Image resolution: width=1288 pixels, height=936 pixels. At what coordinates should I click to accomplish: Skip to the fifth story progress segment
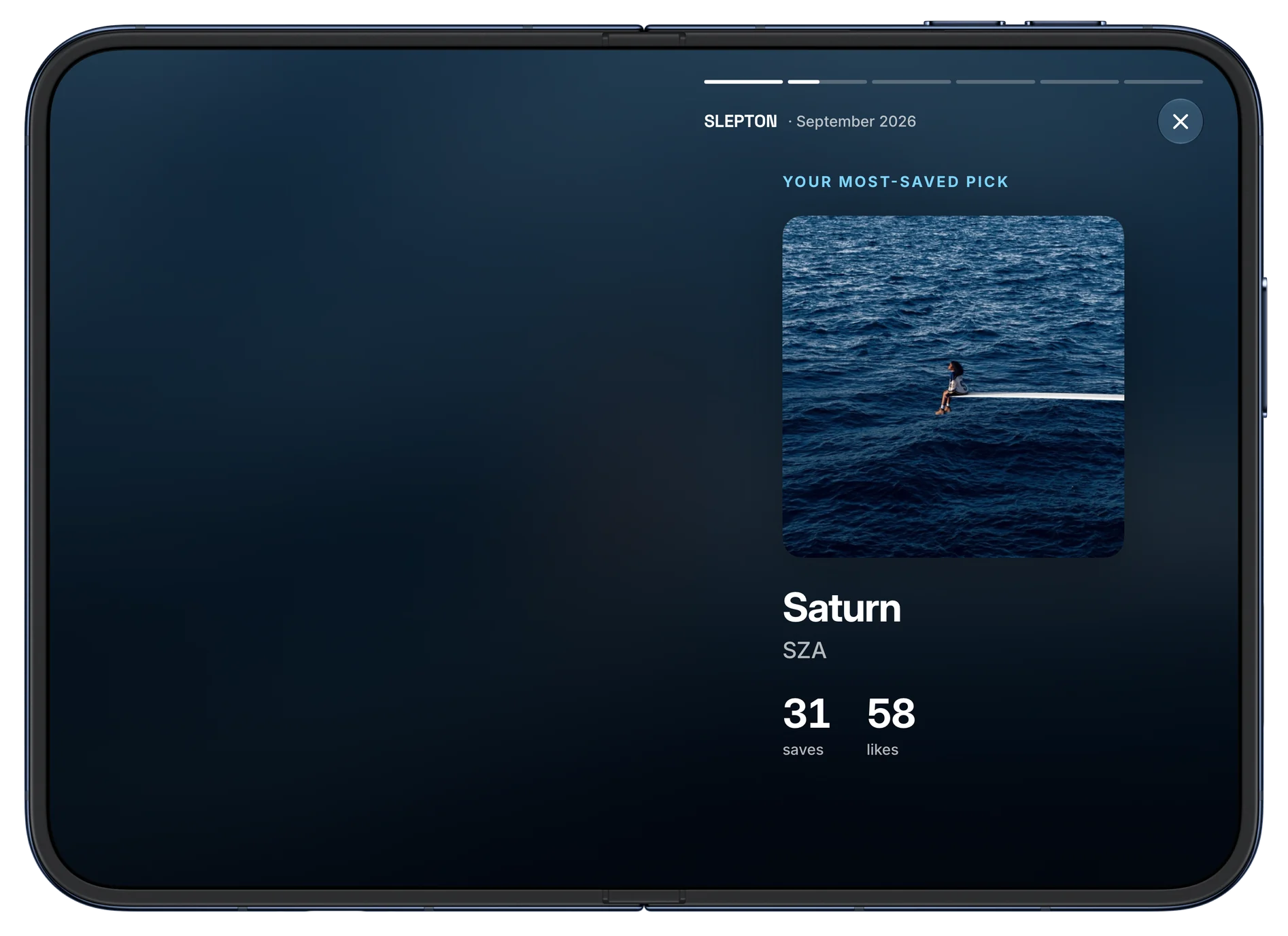point(1079,82)
